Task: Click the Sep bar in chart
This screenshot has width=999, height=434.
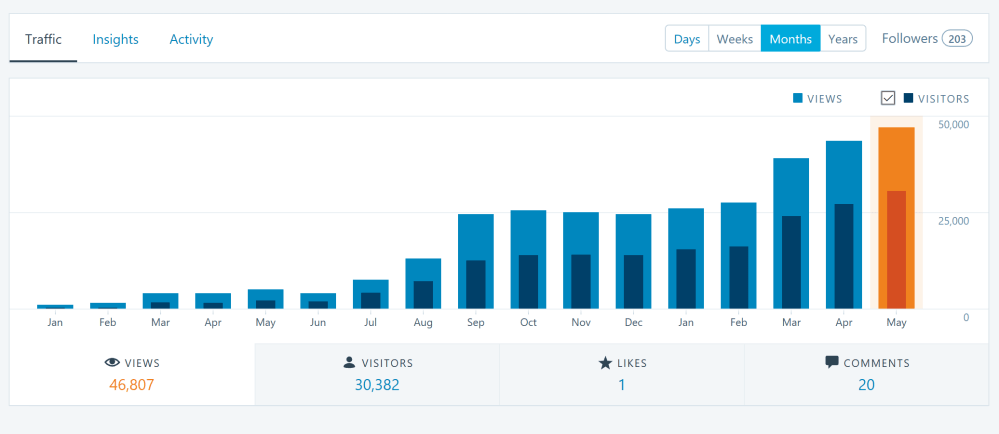Action: coord(476,261)
